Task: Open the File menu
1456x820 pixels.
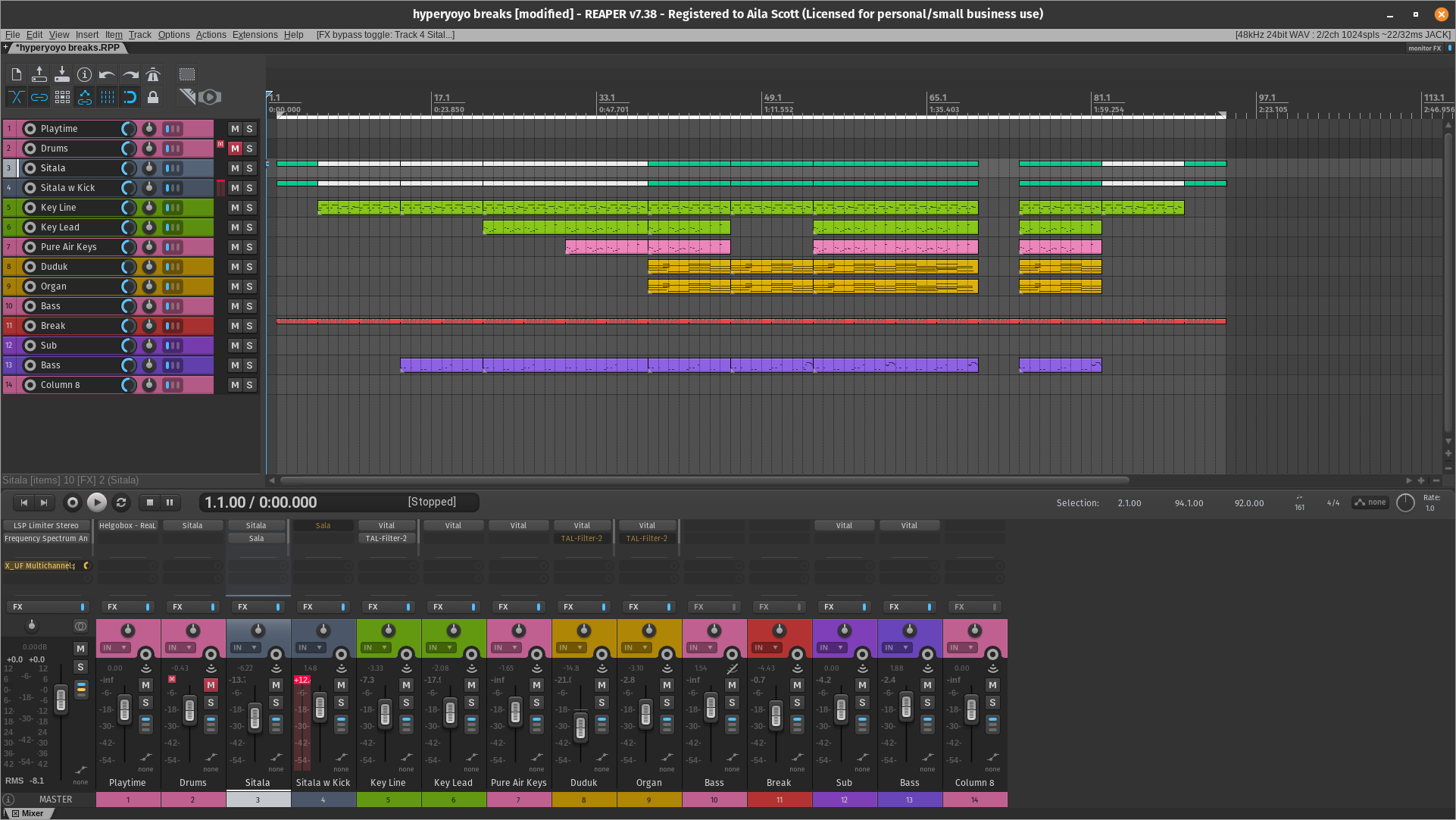Action: pyautogui.click(x=13, y=35)
